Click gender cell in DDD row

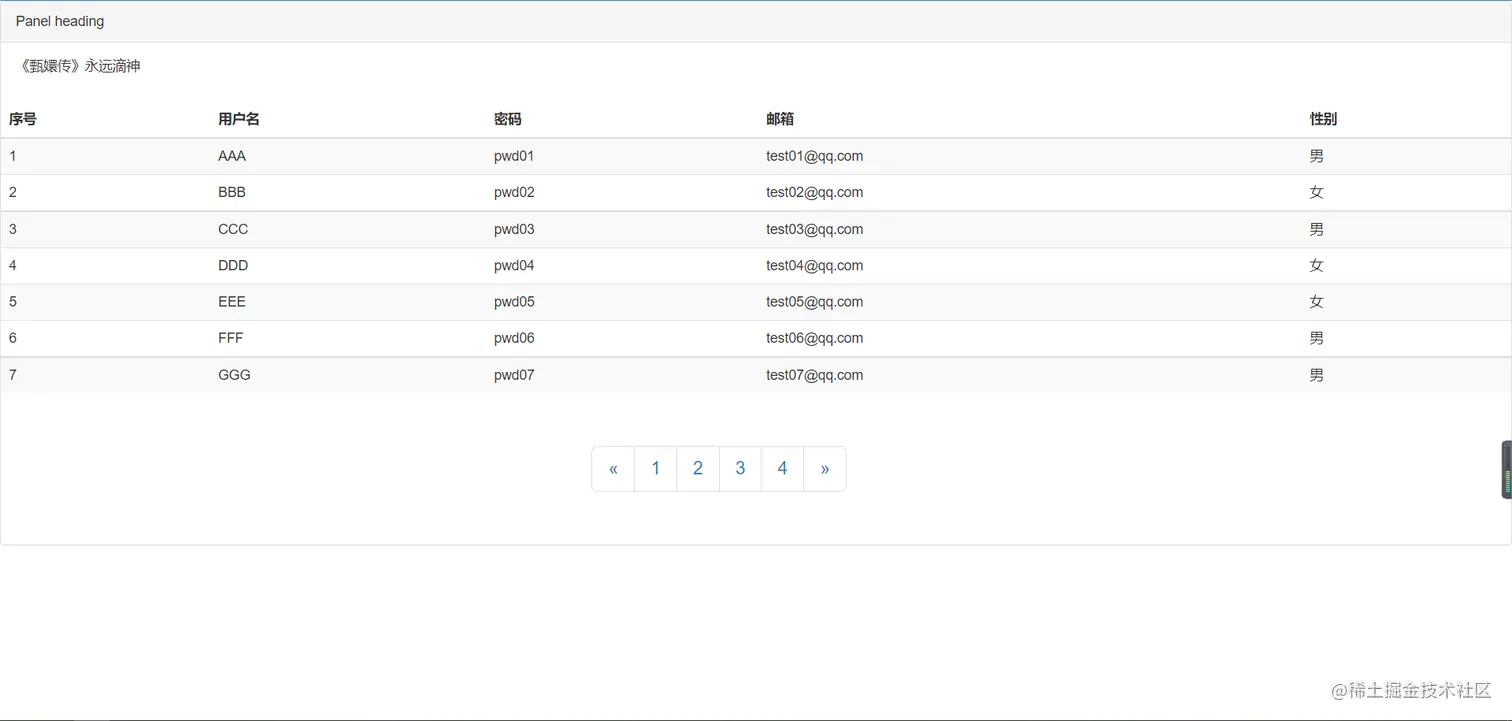(x=1316, y=265)
